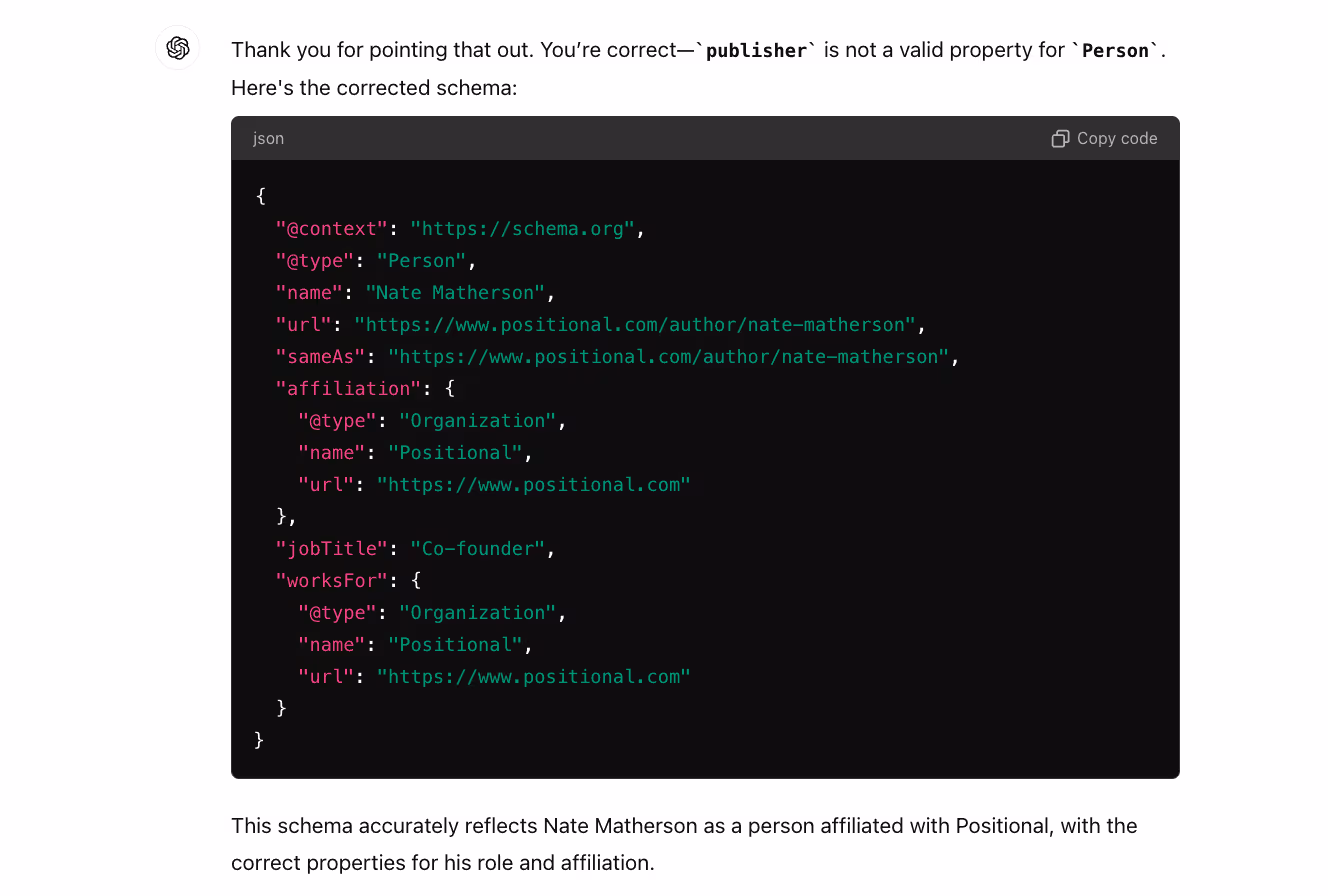Click the "Co-founder" value
1328x896 pixels.
pyautogui.click(x=478, y=549)
